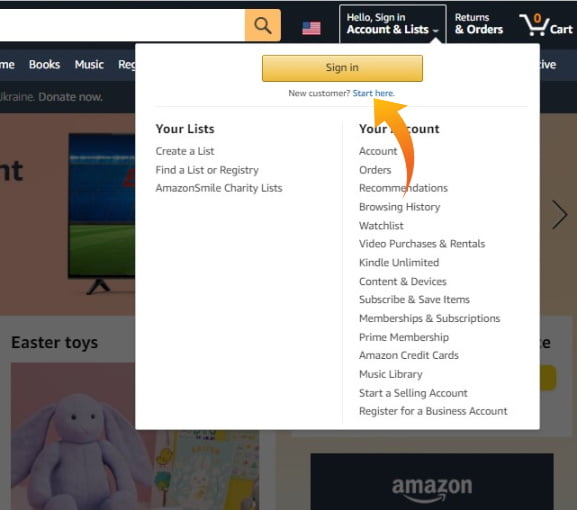Open Watchlist link
This screenshot has width=577, height=510.
click(x=381, y=226)
